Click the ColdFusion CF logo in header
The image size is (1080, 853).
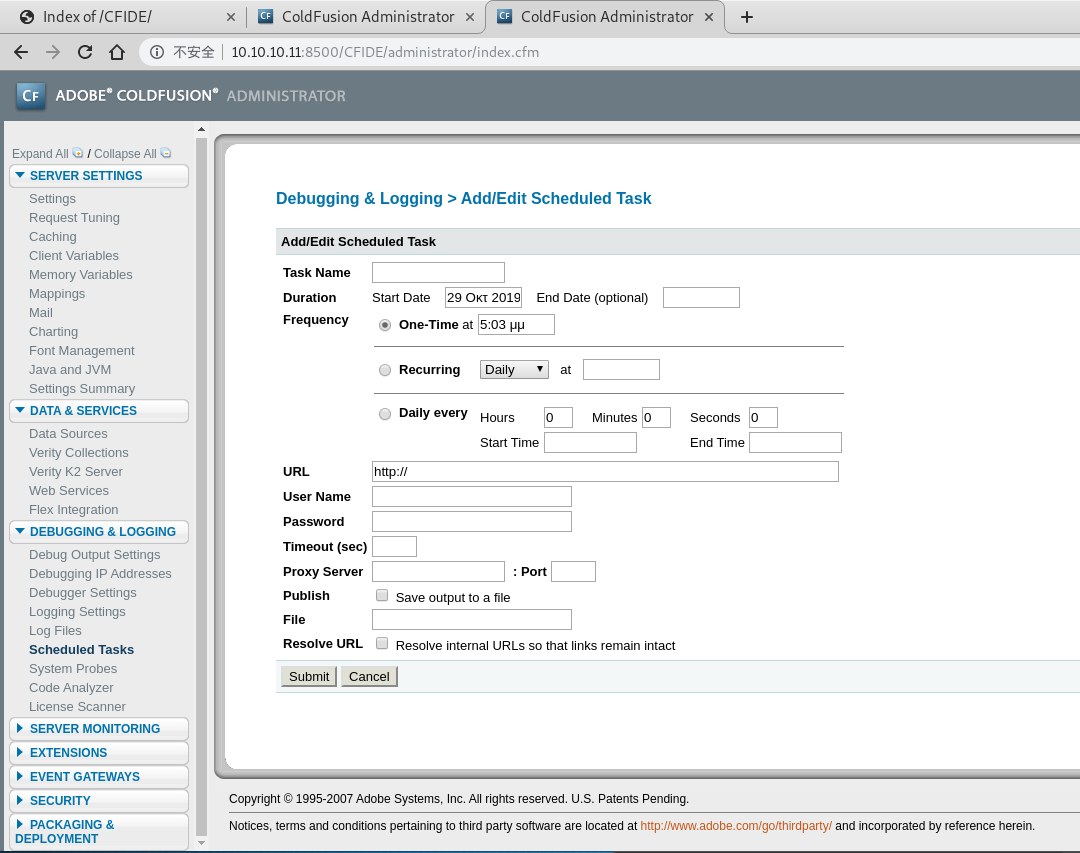click(31, 96)
